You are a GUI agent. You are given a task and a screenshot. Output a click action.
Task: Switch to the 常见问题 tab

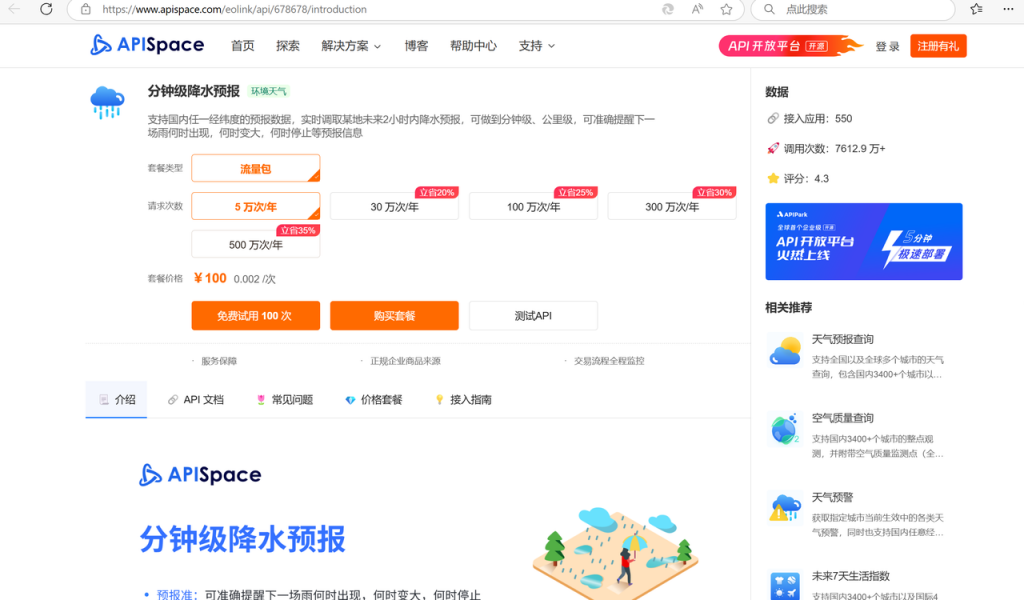click(285, 400)
